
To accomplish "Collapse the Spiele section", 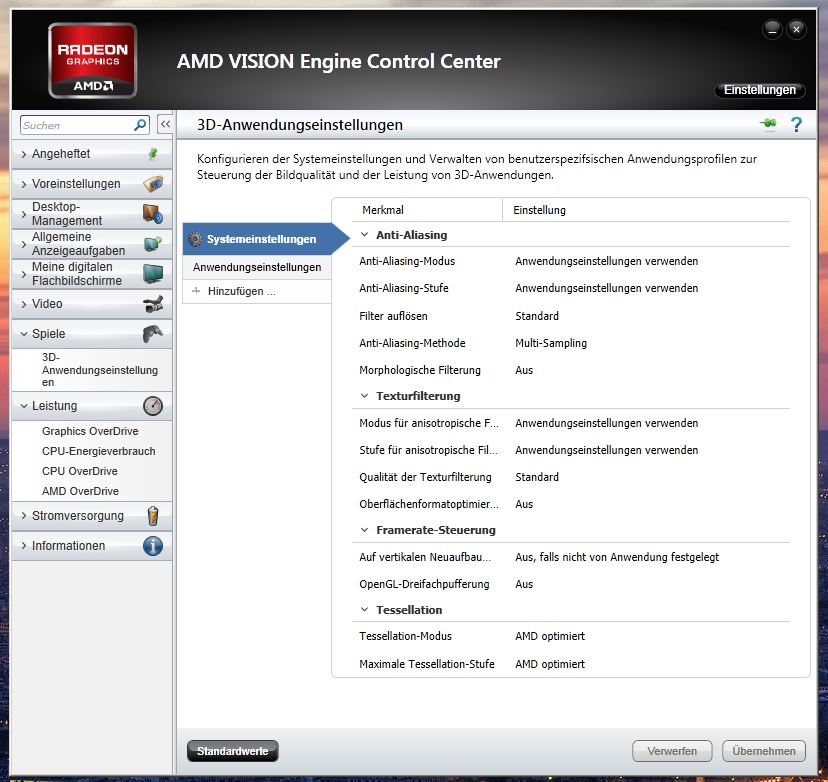I will pyautogui.click(x=24, y=334).
